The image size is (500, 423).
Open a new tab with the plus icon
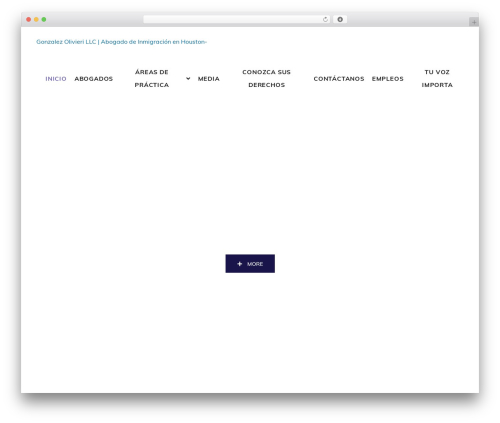tap(474, 22)
